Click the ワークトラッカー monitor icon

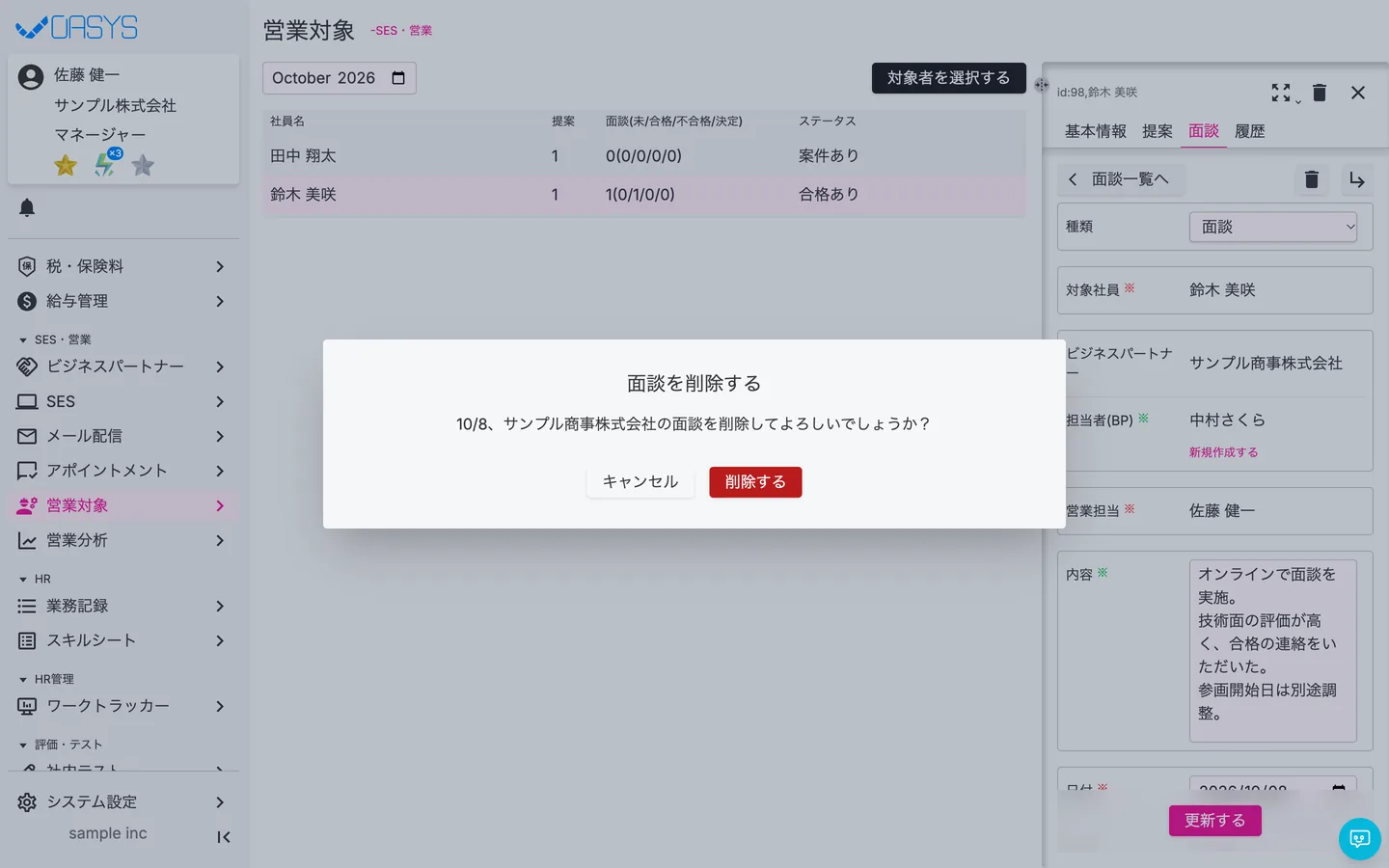click(27, 706)
